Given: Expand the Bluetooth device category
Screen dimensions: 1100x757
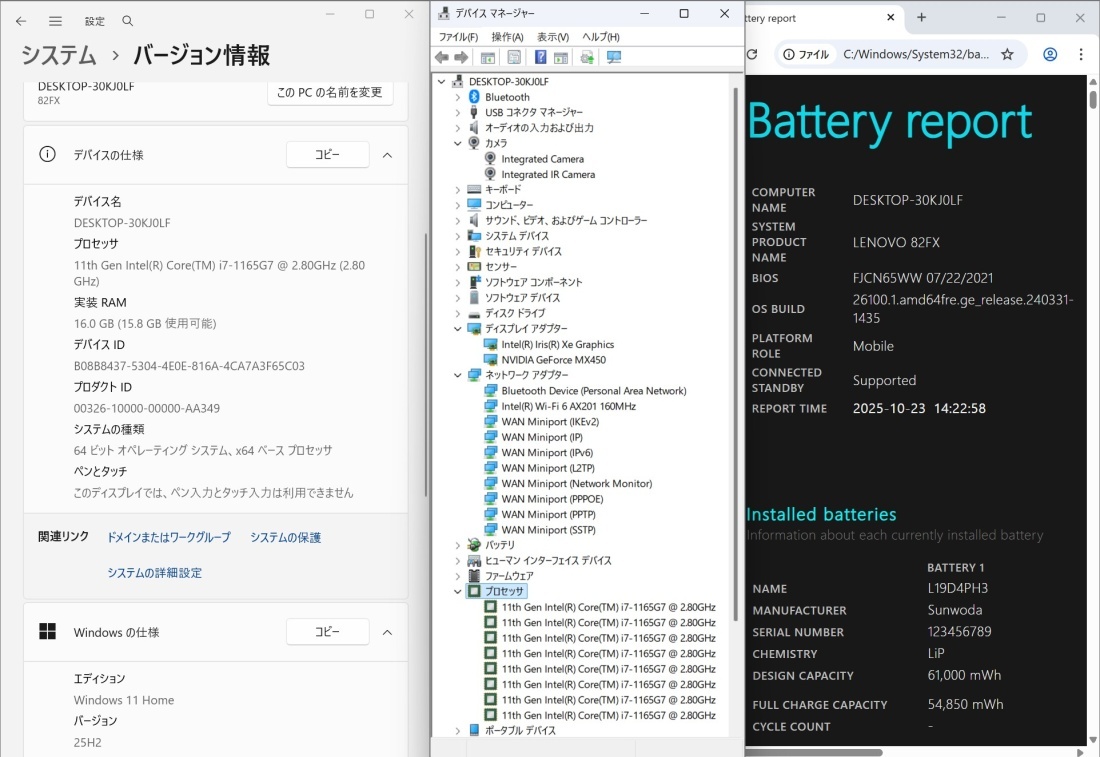Looking at the screenshot, I should [x=458, y=97].
